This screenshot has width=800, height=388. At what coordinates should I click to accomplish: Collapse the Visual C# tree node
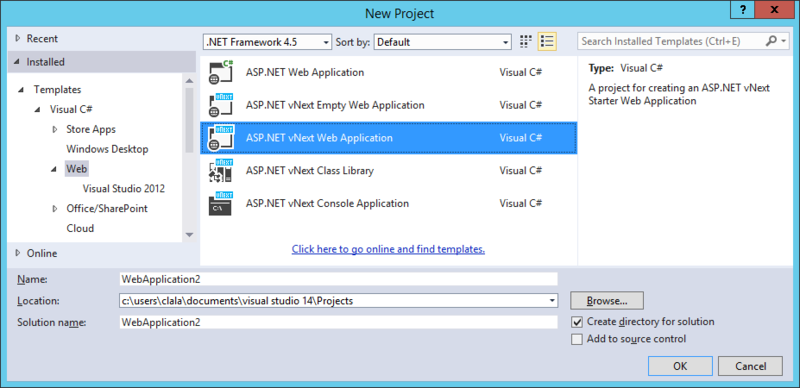37,110
